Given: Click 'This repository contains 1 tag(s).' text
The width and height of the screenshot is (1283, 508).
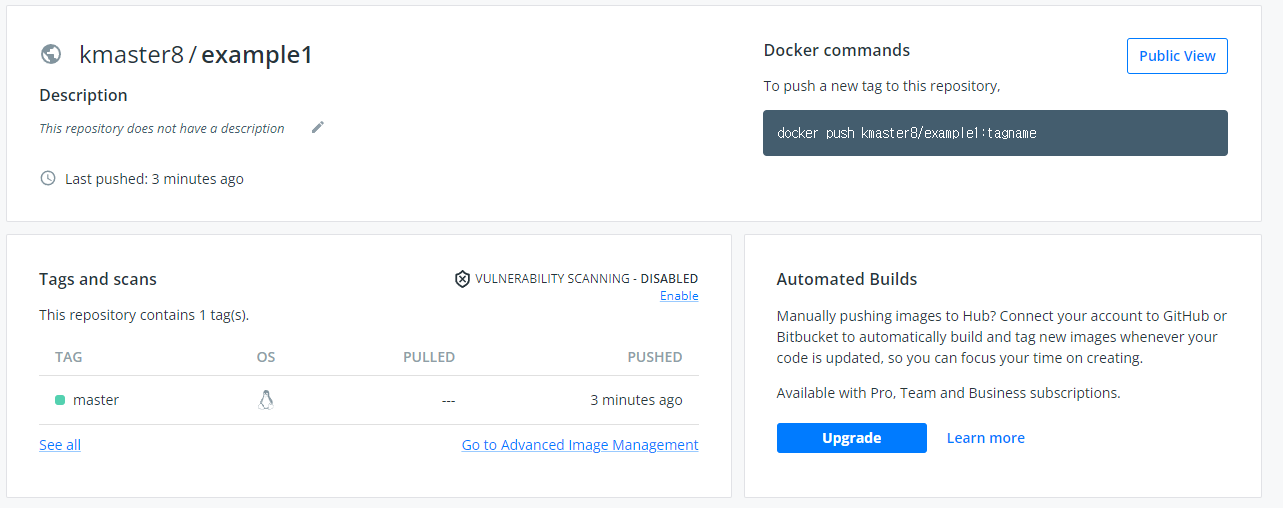Looking at the screenshot, I should coord(144,315).
